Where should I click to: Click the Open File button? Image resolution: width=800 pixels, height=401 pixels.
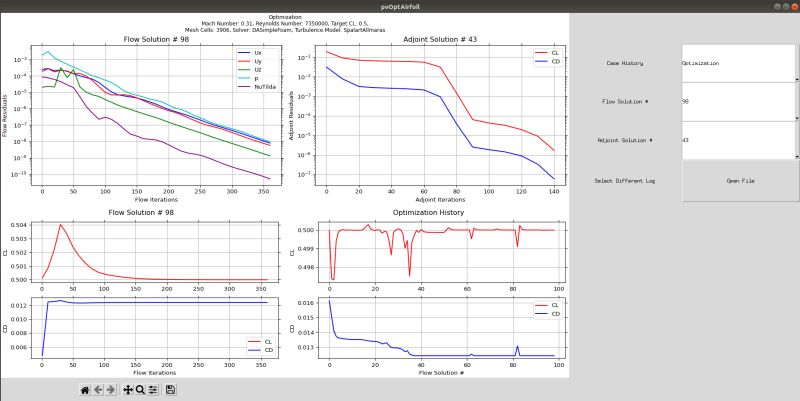tap(741, 181)
